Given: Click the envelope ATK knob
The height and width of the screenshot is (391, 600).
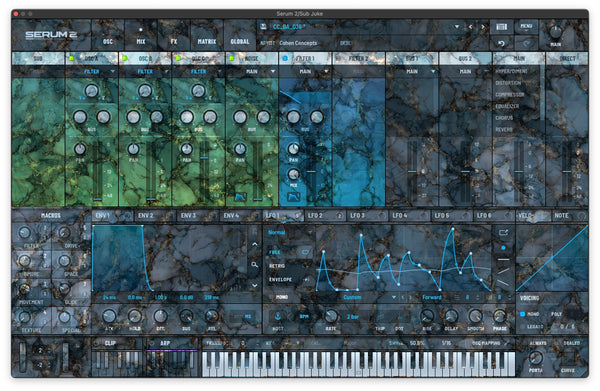Looking at the screenshot, I should click(x=109, y=316).
